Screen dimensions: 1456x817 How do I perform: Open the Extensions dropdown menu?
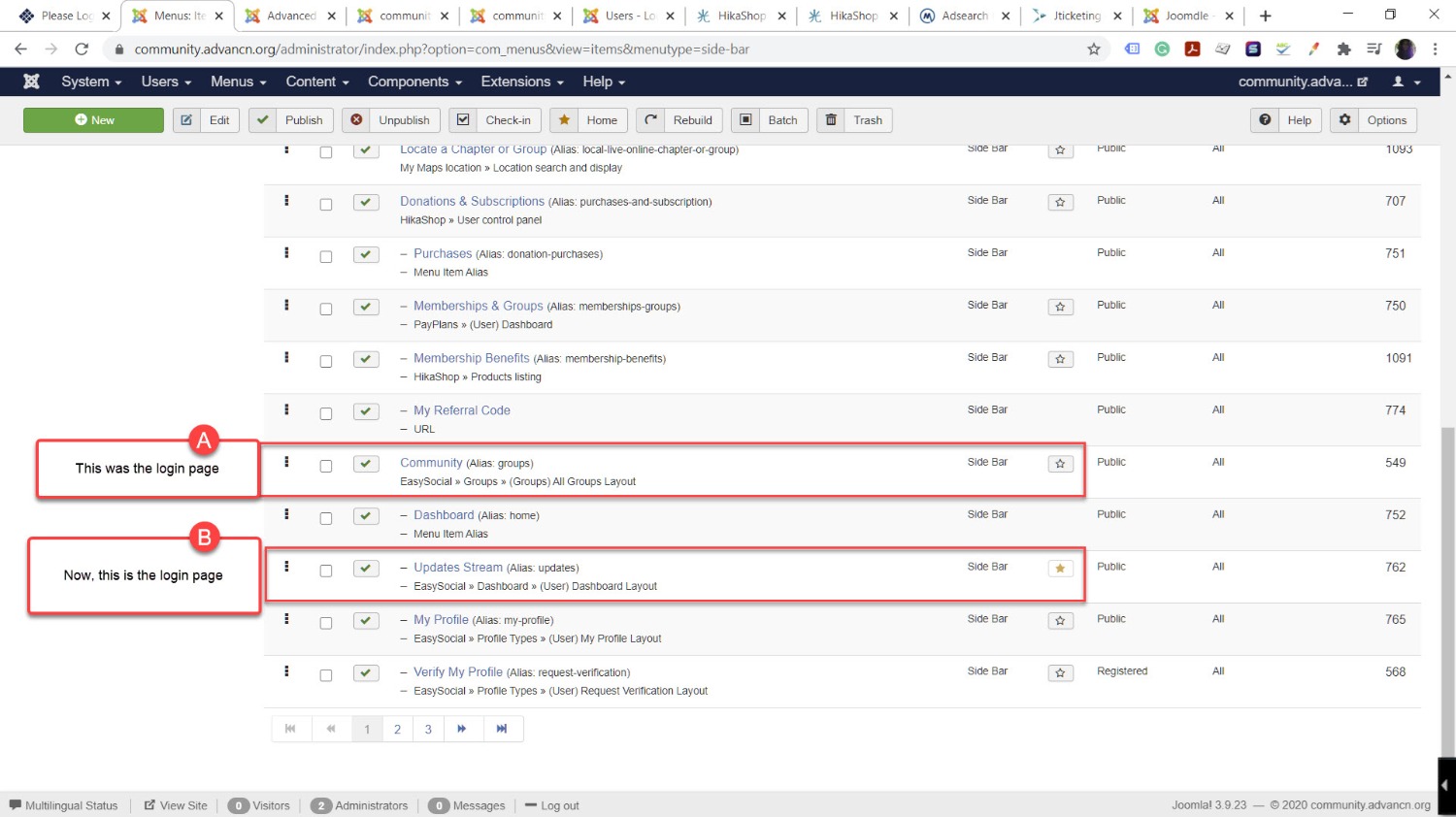tap(521, 82)
